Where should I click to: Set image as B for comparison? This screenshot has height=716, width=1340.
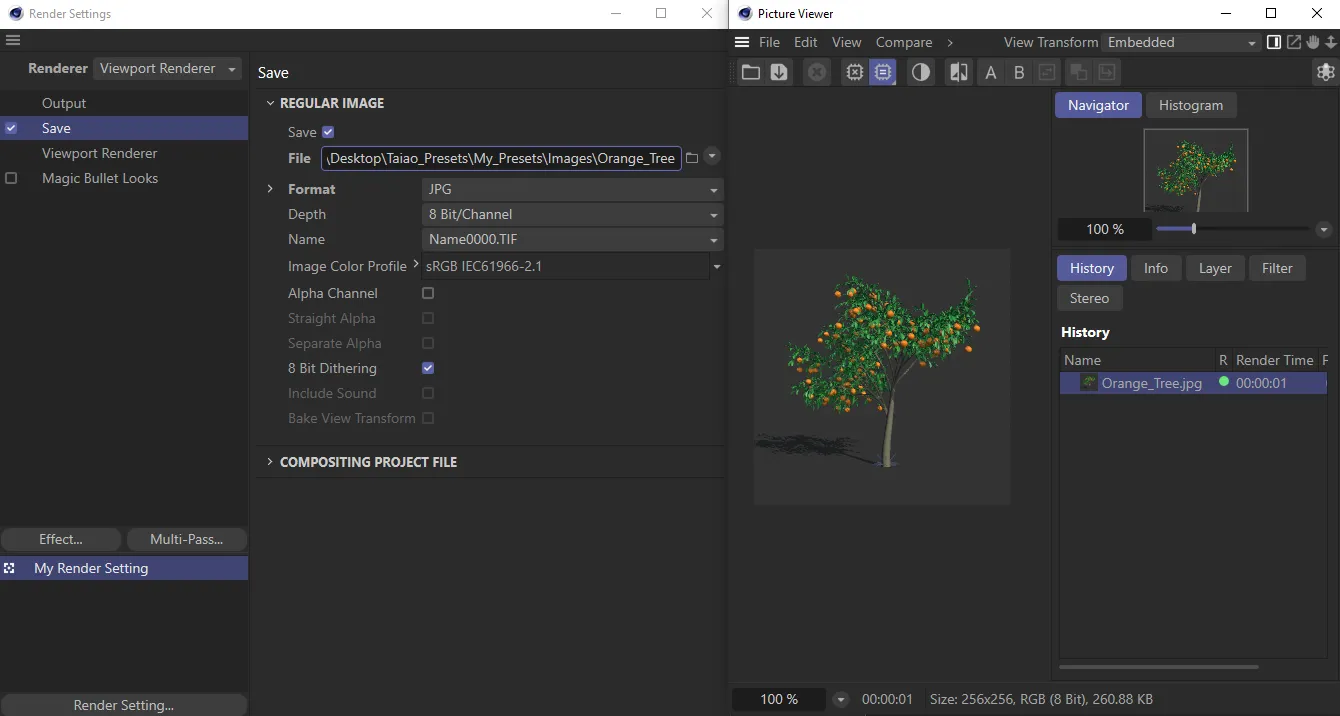(1019, 72)
